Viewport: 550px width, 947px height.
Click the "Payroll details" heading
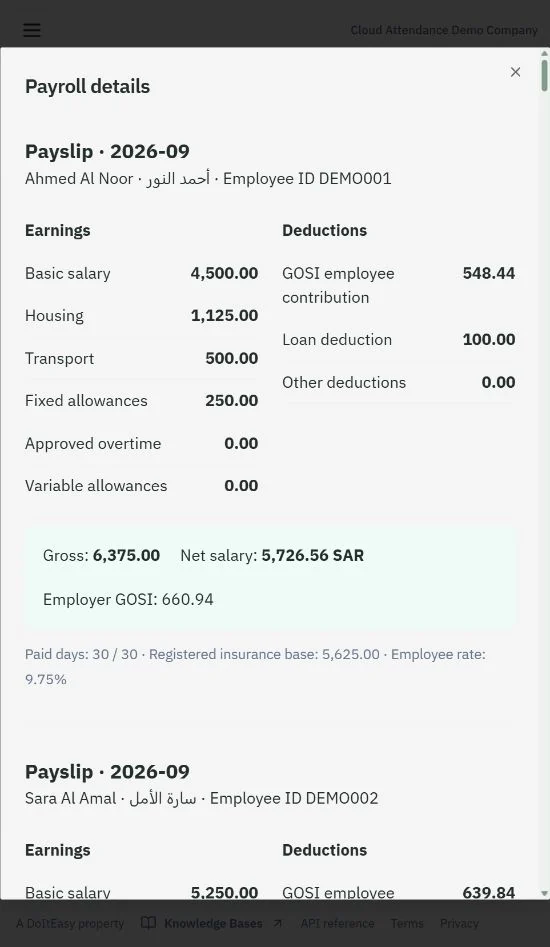[88, 86]
